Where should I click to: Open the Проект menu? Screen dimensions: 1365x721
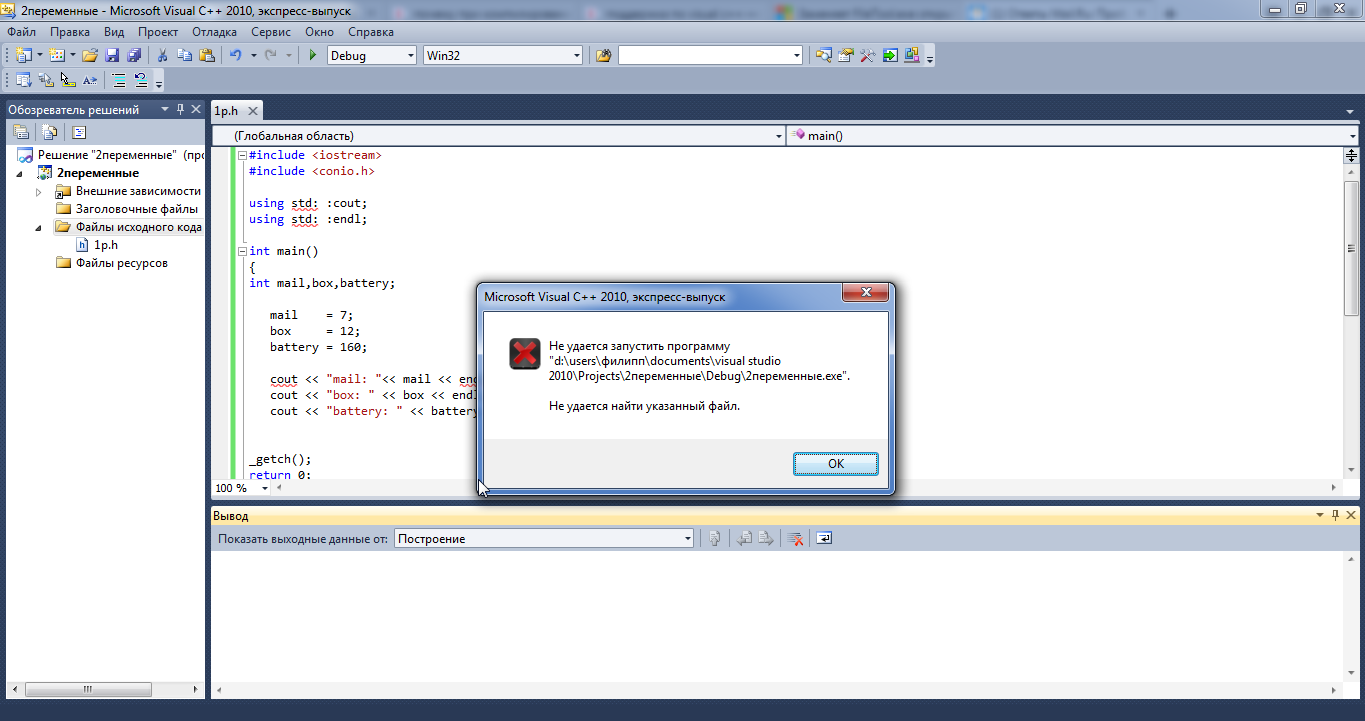pos(158,32)
